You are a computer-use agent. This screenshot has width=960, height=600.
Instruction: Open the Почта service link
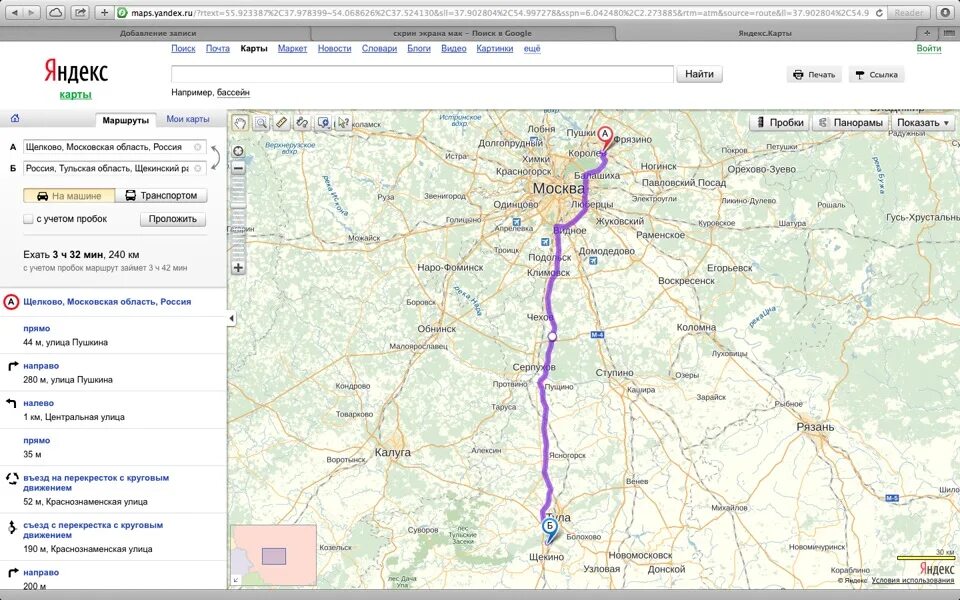[217, 48]
